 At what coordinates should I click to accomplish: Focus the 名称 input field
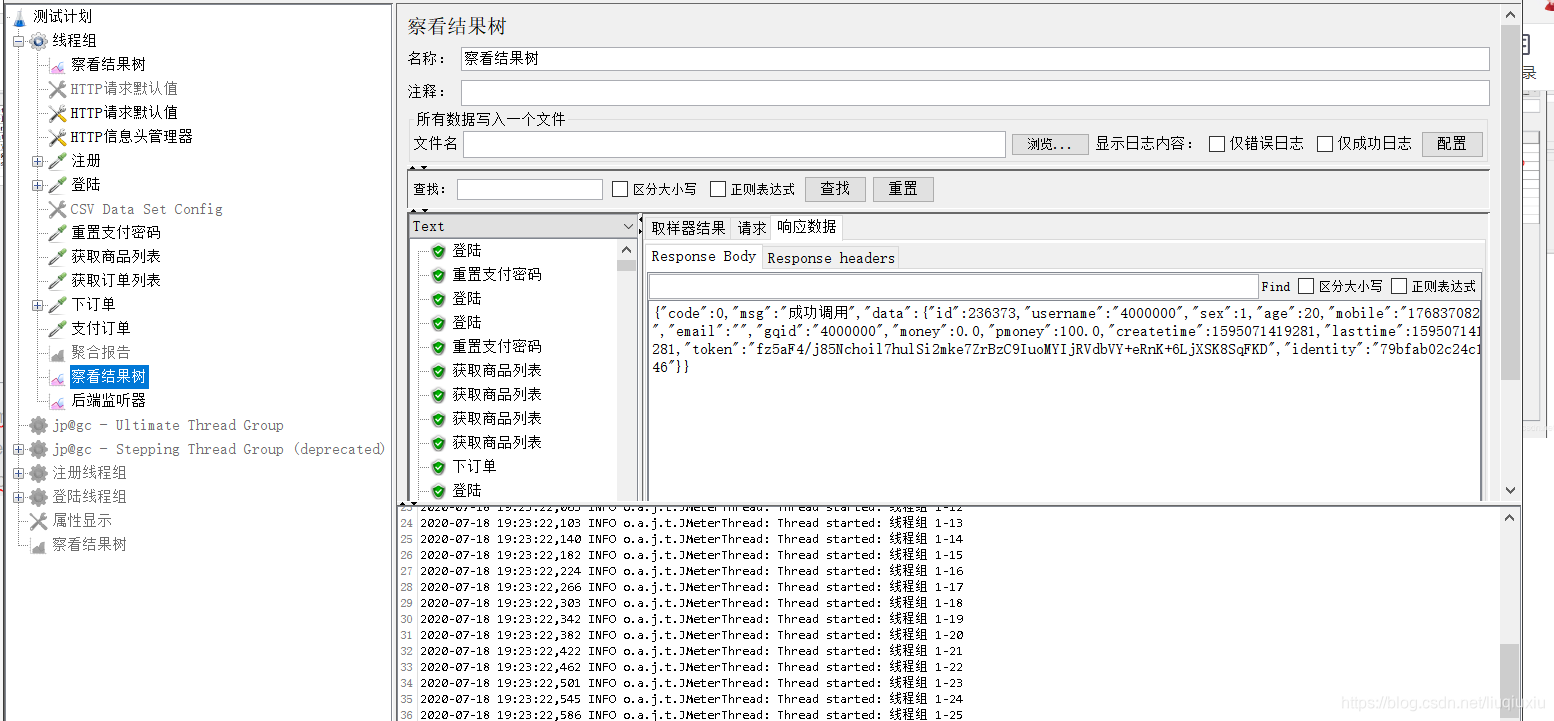[x=975, y=59]
